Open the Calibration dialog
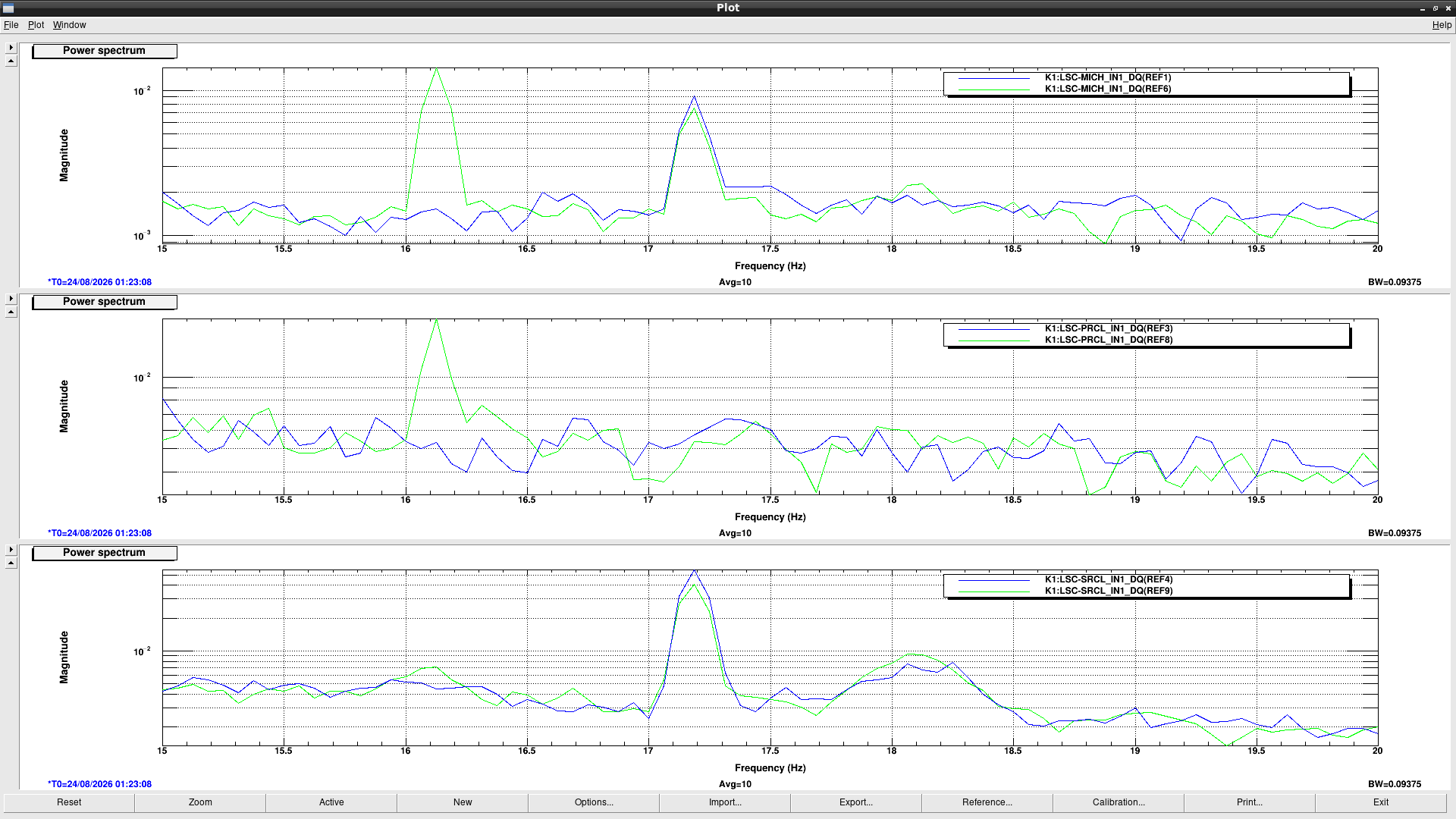The width and height of the screenshot is (1456, 819). click(1119, 802)
